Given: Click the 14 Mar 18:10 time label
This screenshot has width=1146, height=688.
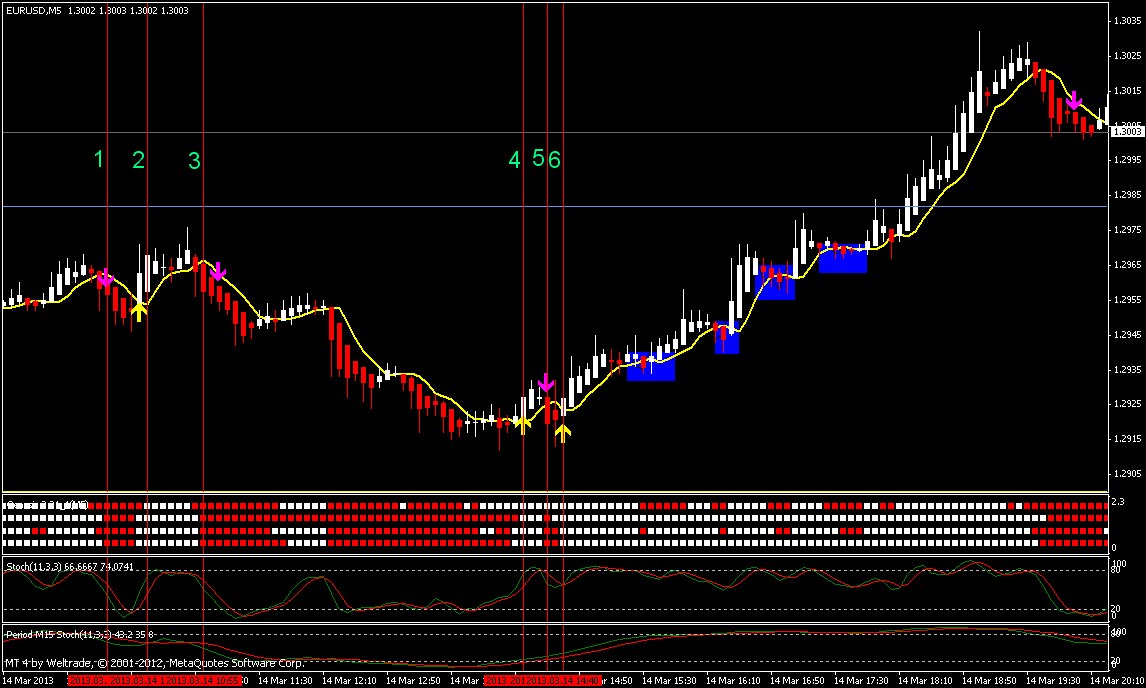Looking at the screenshot, I should click(x=925, y=681).
